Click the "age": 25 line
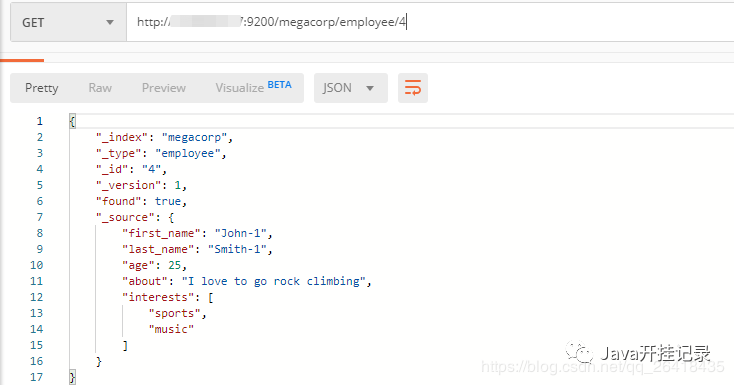 154,265
